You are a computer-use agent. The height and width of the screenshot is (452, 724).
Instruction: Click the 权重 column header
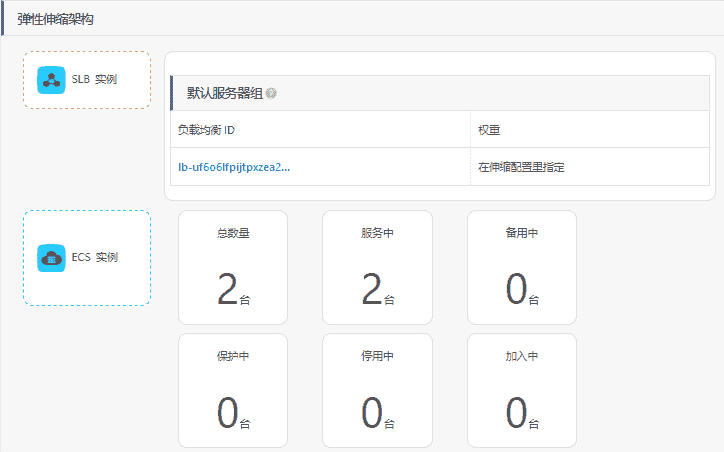click(x=590, y=130)
